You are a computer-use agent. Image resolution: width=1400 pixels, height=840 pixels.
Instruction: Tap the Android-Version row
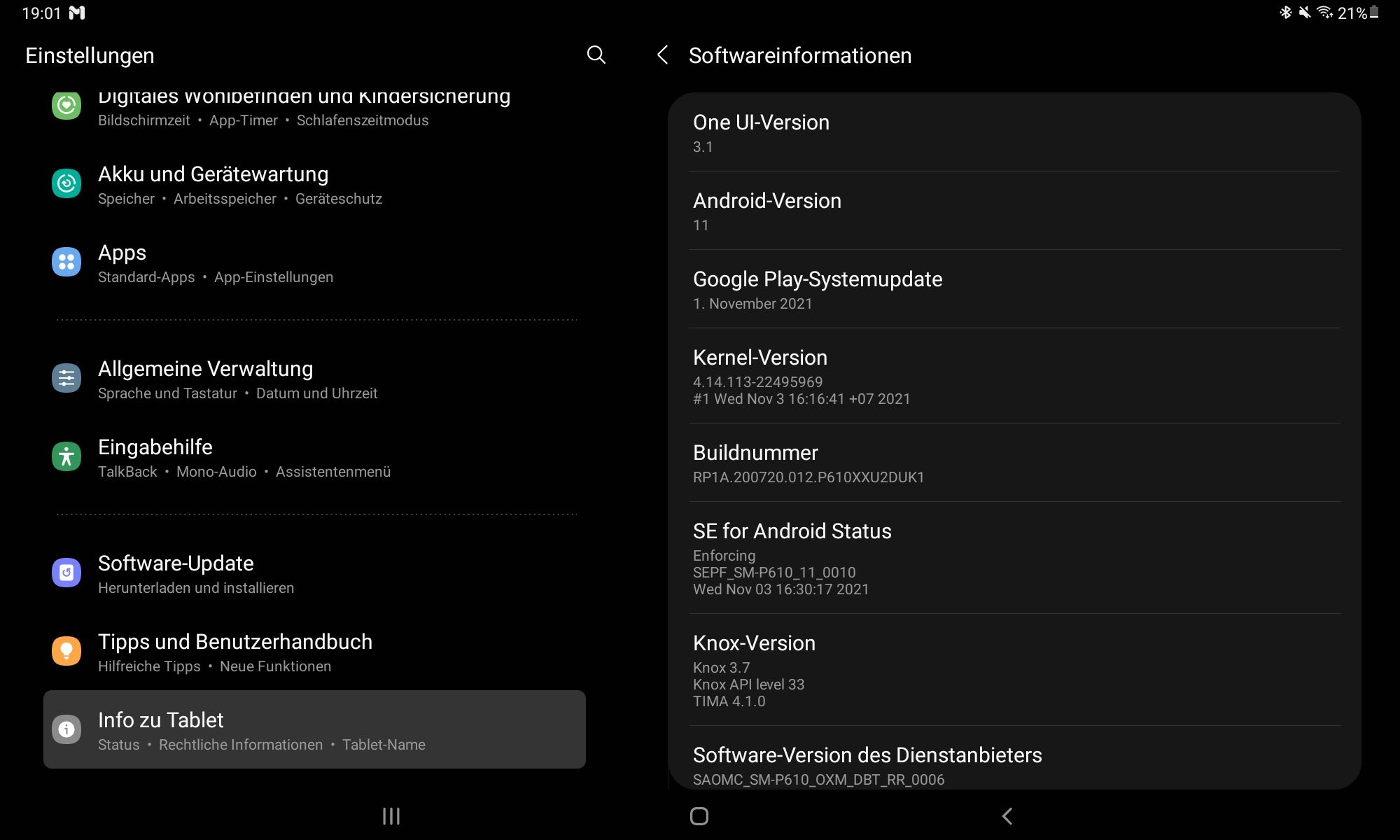1014,211
